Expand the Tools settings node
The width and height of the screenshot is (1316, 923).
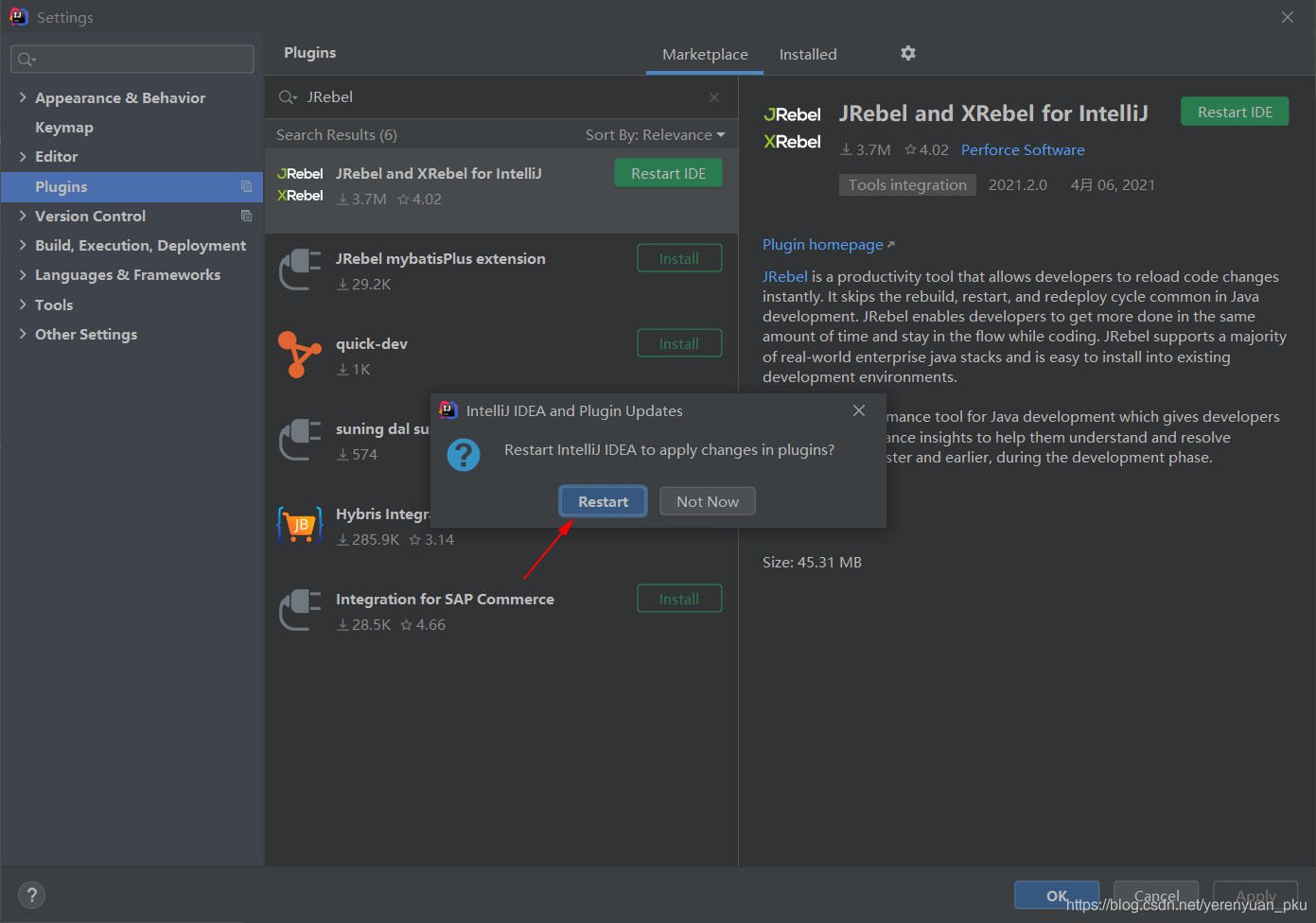[x=23, y=305]
